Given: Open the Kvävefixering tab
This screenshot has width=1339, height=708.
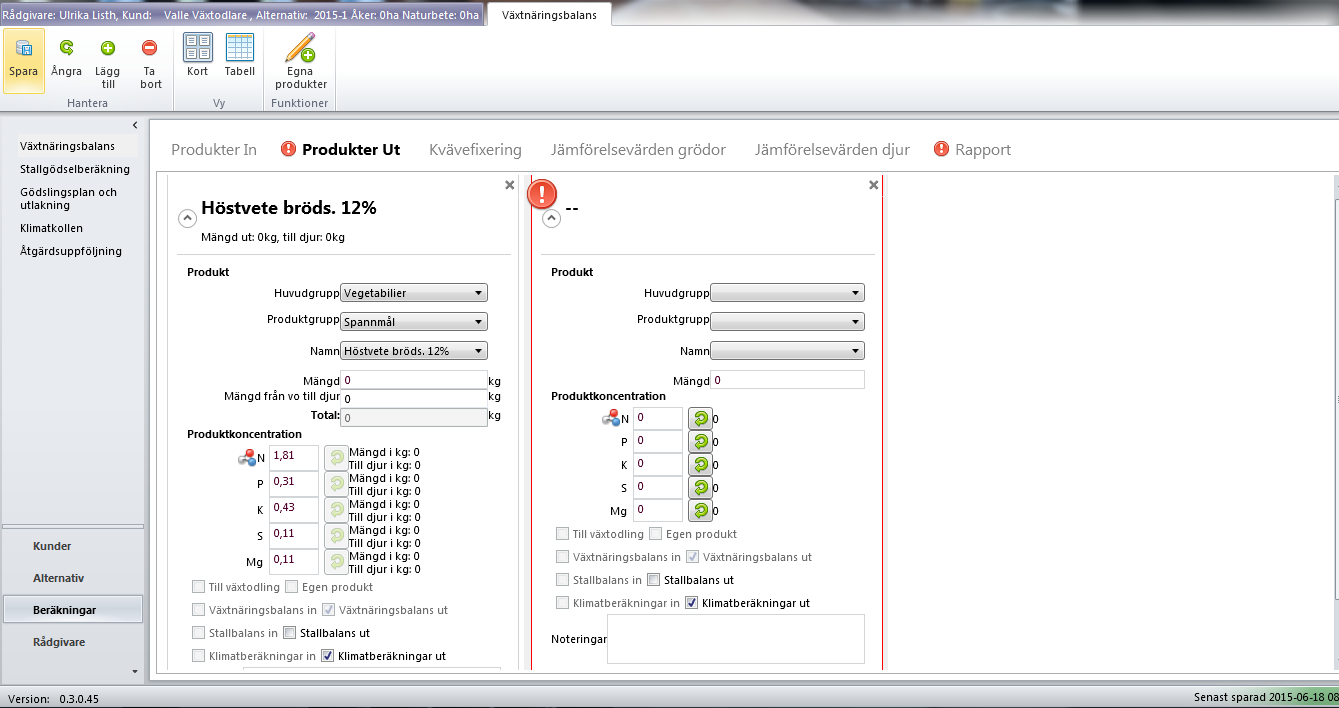Looking at the screenshot, I should click(x=475, y=149).
